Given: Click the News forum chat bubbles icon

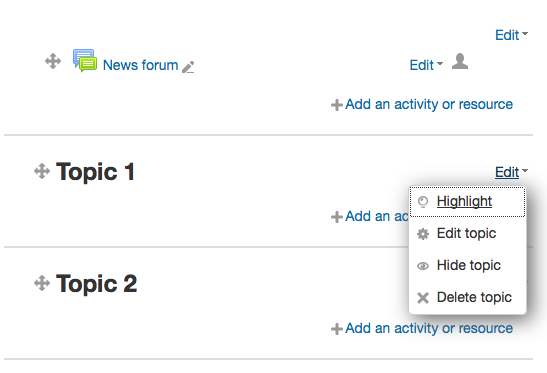Looking at the screenshot, I should pyautogui.click(x=85, y=60).
